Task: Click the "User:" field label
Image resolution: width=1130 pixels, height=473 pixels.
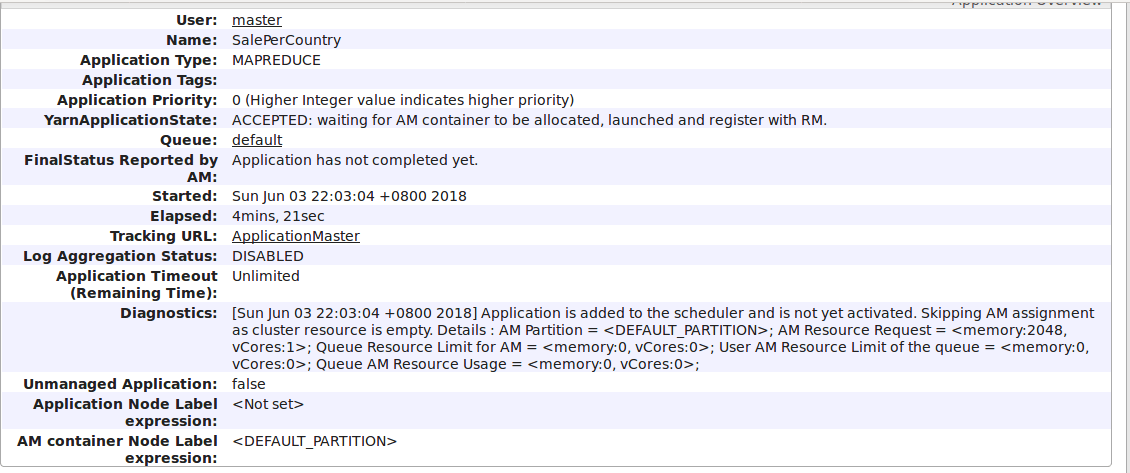Action: [x=196, y=20]
